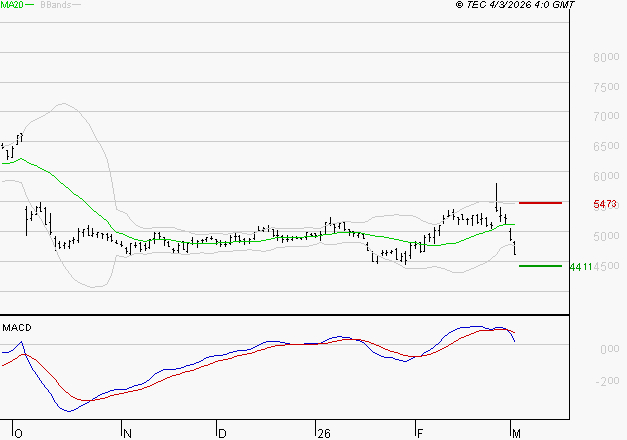Click the tall price spike candle near 6000

click(496, 197)
